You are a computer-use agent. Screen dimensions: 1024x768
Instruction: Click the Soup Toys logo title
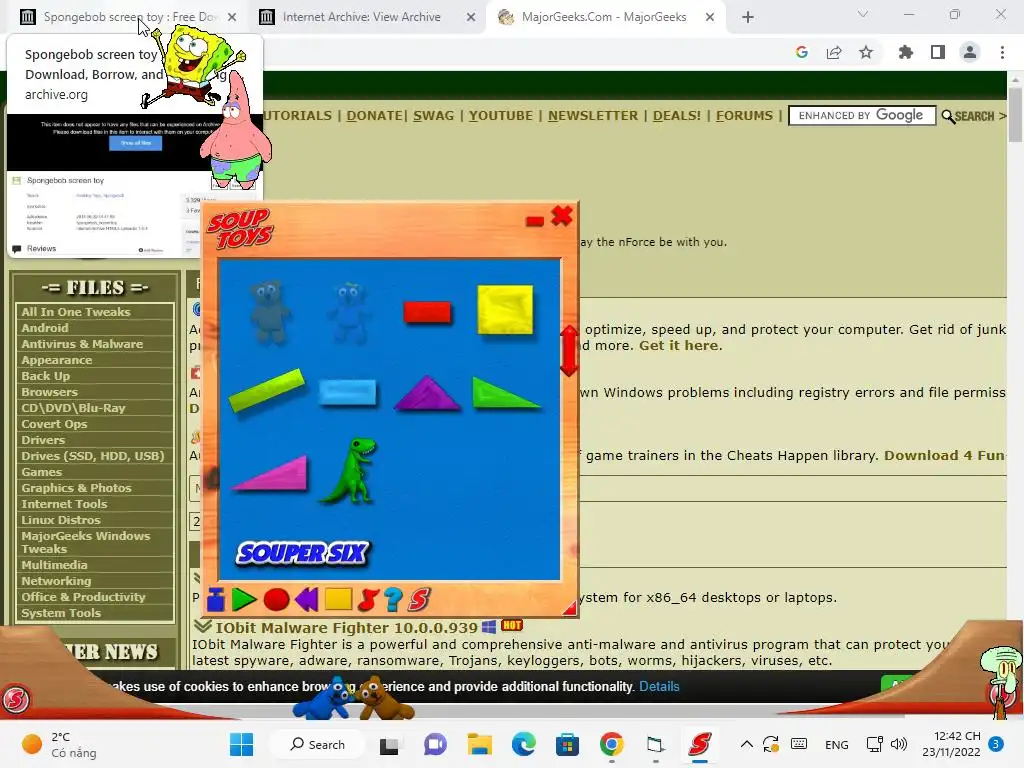(240, 229)
